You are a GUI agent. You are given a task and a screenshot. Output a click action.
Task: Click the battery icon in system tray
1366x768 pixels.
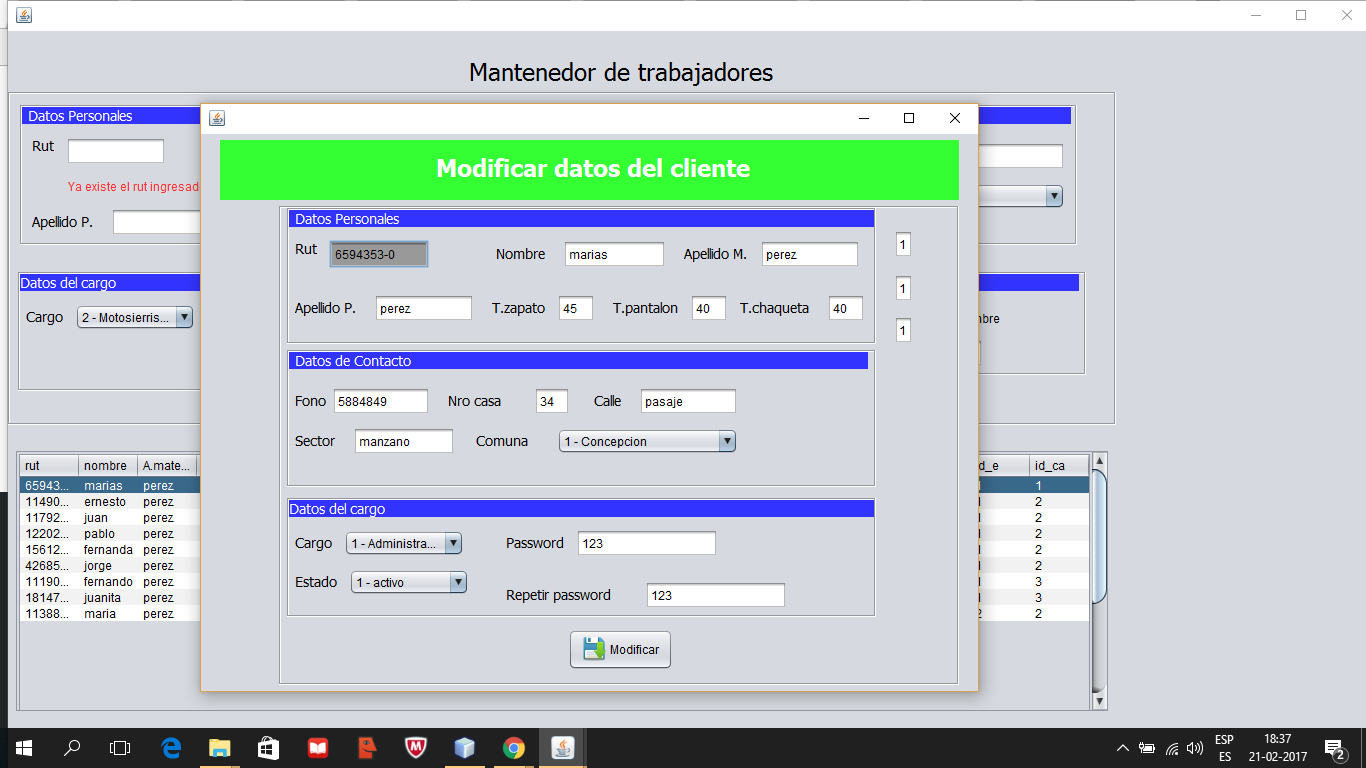point(1147,748)
